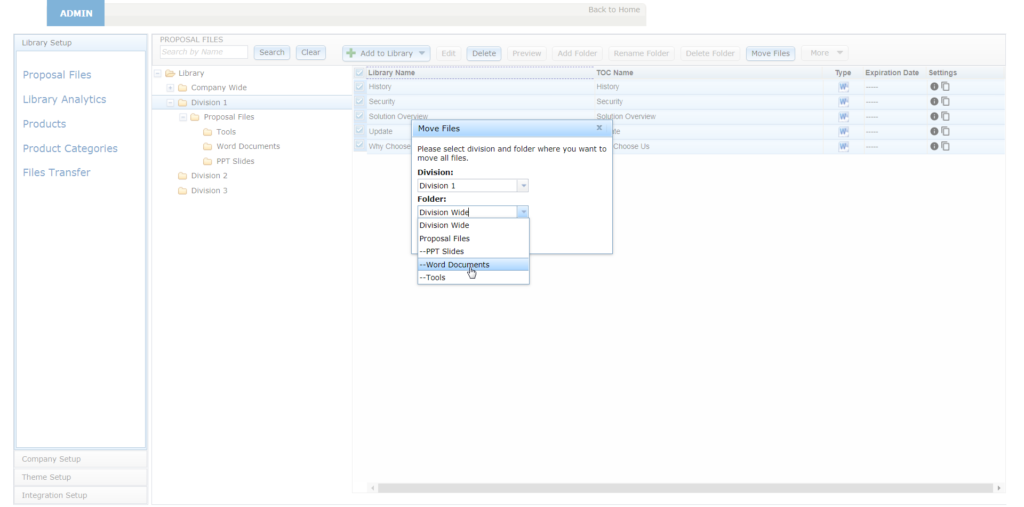Click the info icon in the History row
The image size is (1024, 507).
(x=934, y=87)
